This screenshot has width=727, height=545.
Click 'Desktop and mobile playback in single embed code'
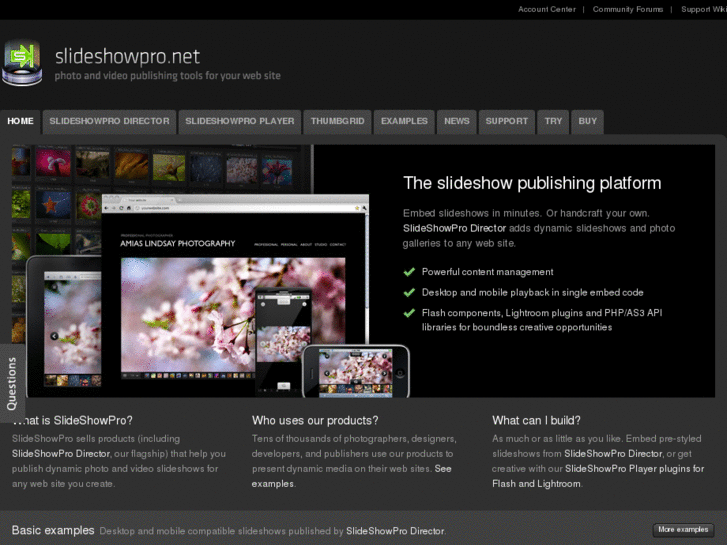click(x=532, y=292)
